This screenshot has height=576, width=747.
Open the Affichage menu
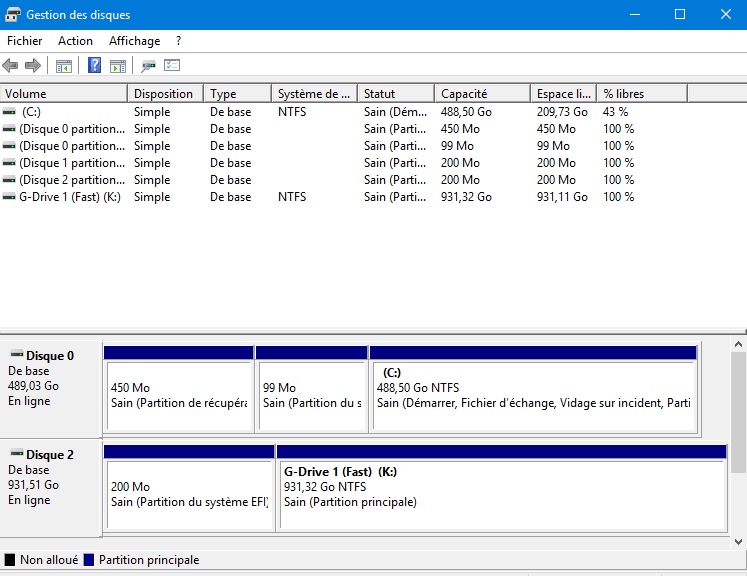coord(134,41)
